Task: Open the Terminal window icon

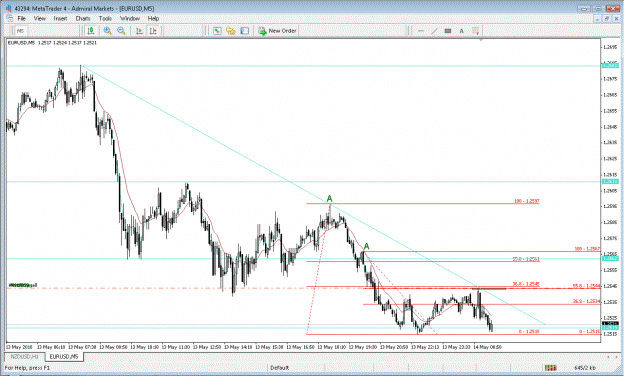Action: [245, 31]
